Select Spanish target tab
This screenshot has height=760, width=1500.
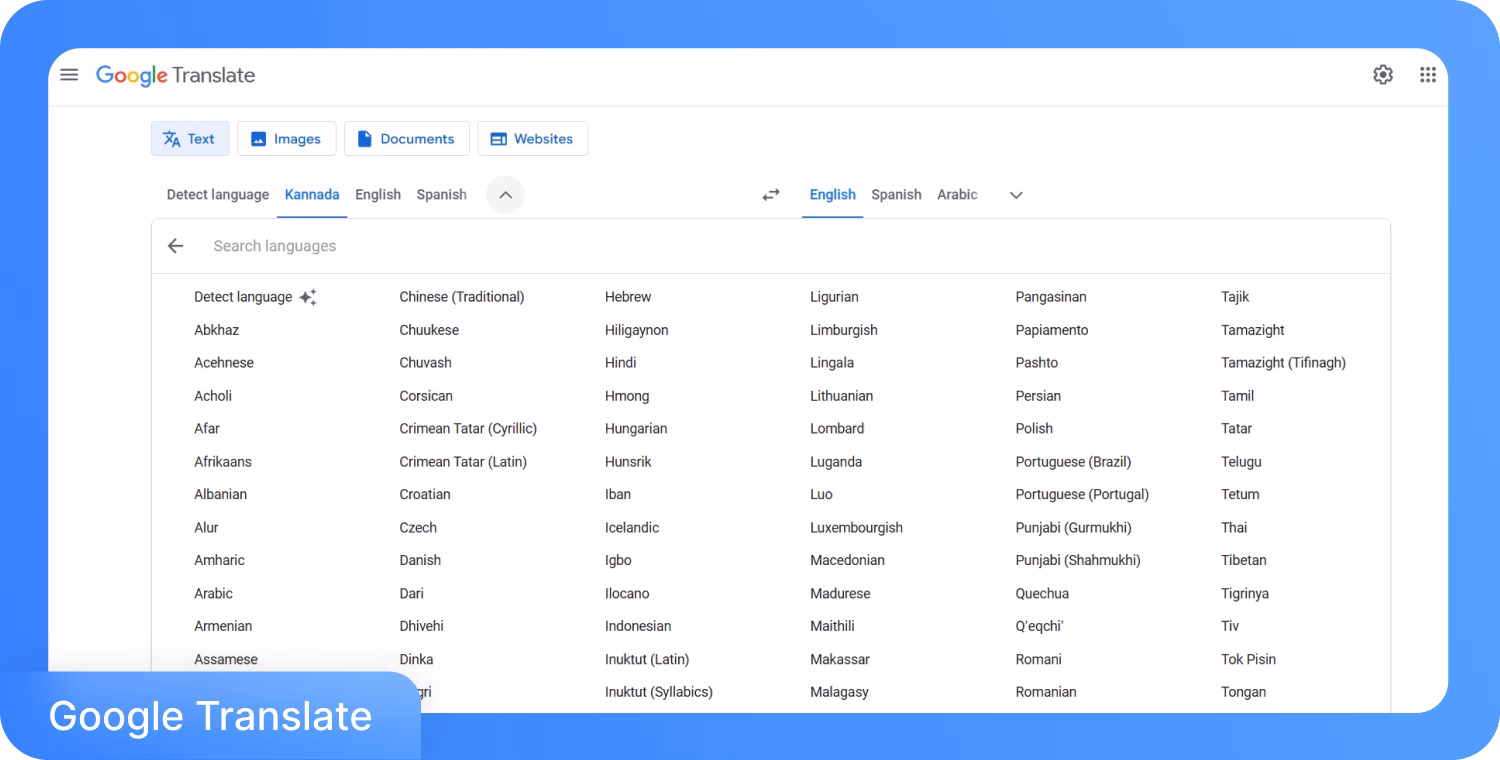[896, 195]
